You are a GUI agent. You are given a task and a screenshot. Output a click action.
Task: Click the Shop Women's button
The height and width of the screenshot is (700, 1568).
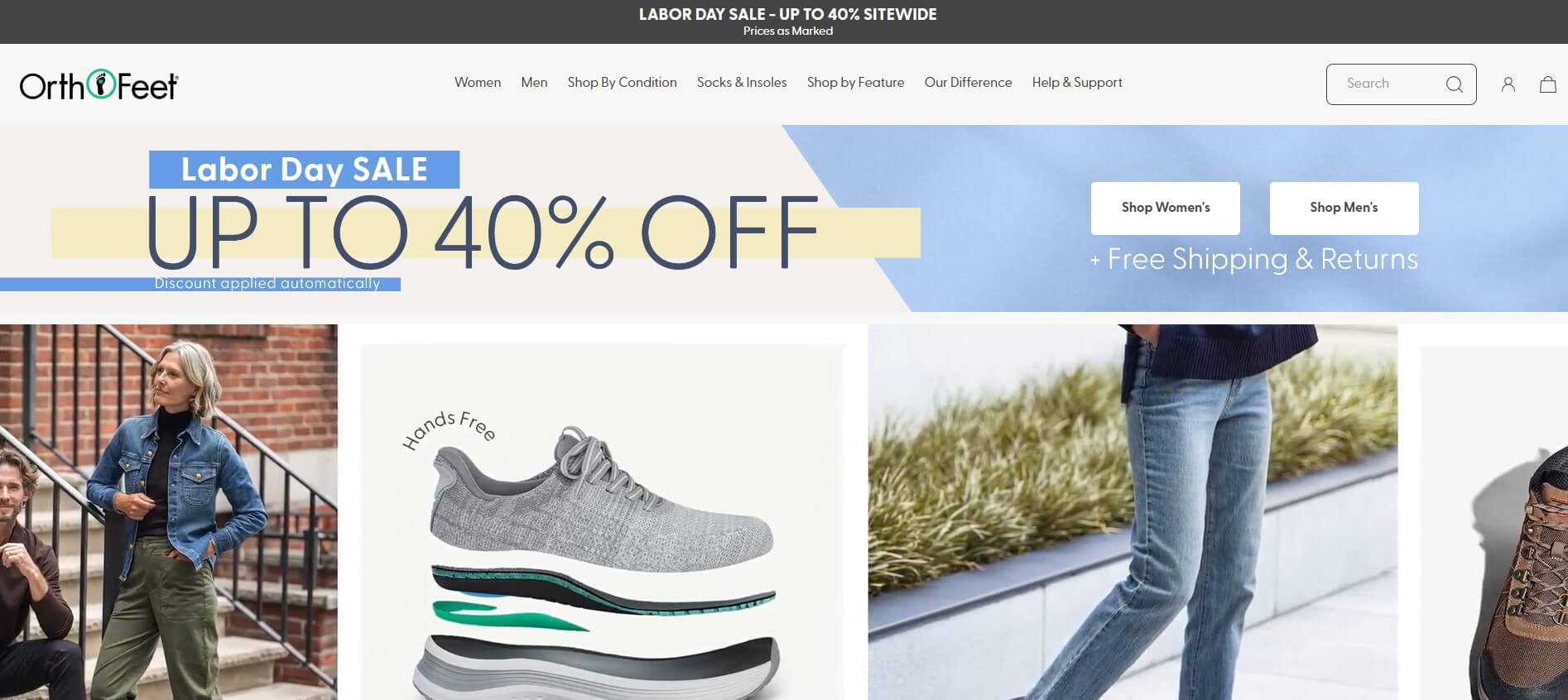pos(1166,209)
